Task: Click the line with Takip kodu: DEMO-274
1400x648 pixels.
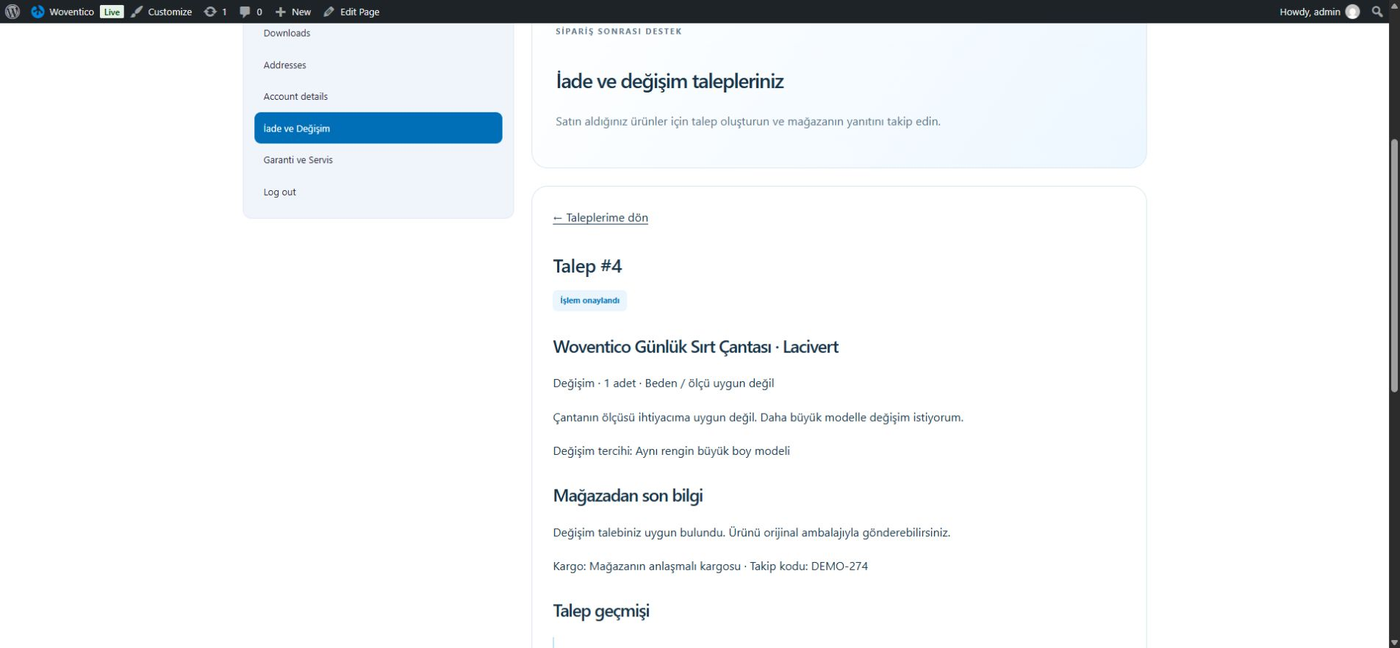Action: (x=710, y=566)
